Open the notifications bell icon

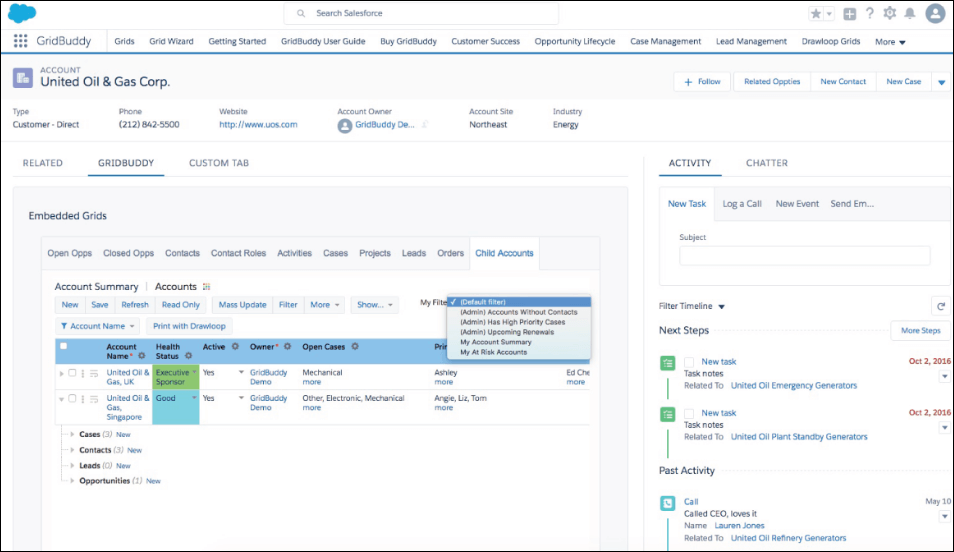point(910,13)
